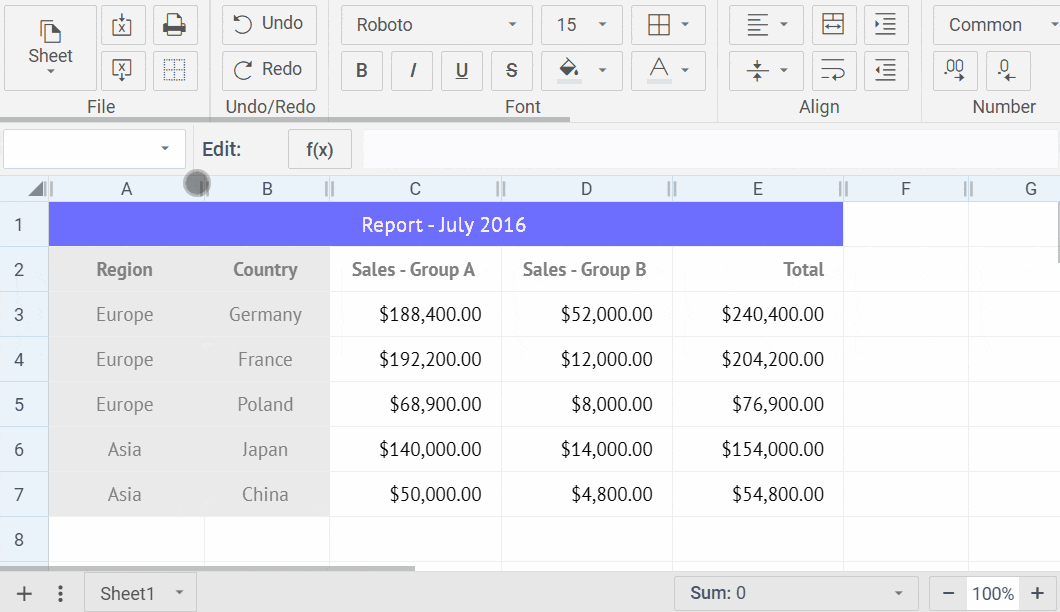Toggle text wrap in Align group
The width and height of the screenshot is (1060, 612).
[x=834, y=70]
